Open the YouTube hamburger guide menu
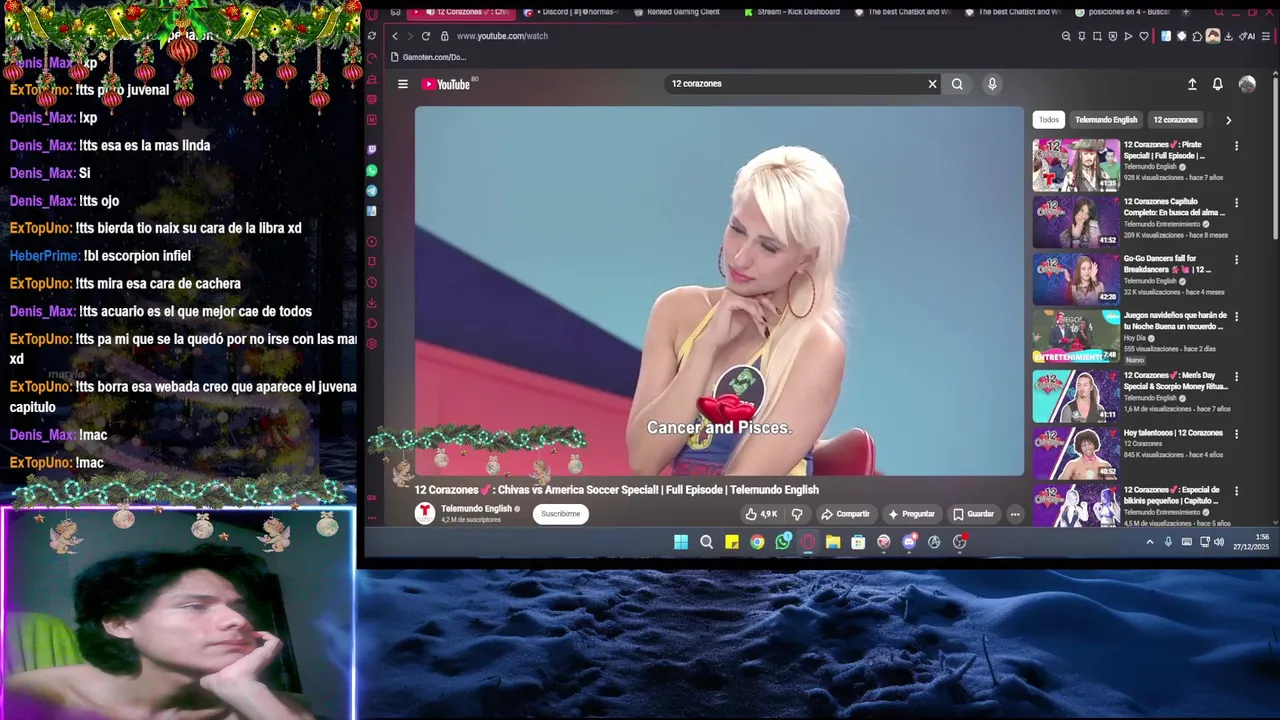 [403, 84]
